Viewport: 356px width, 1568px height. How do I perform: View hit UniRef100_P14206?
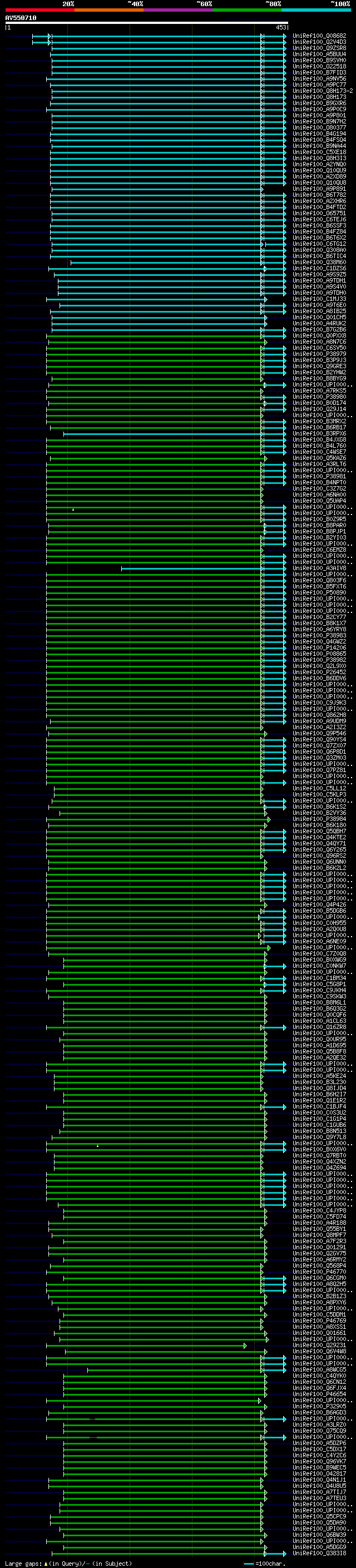coord(319,647)
